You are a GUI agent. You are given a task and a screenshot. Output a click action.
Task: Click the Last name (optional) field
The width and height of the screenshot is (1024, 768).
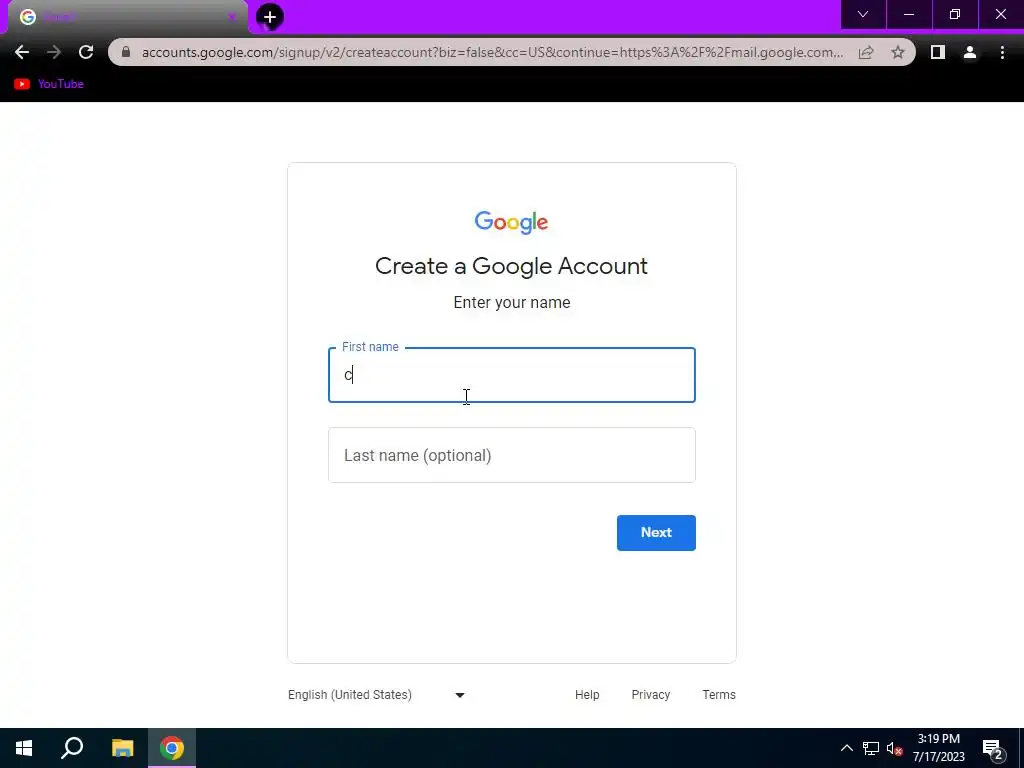512,455
